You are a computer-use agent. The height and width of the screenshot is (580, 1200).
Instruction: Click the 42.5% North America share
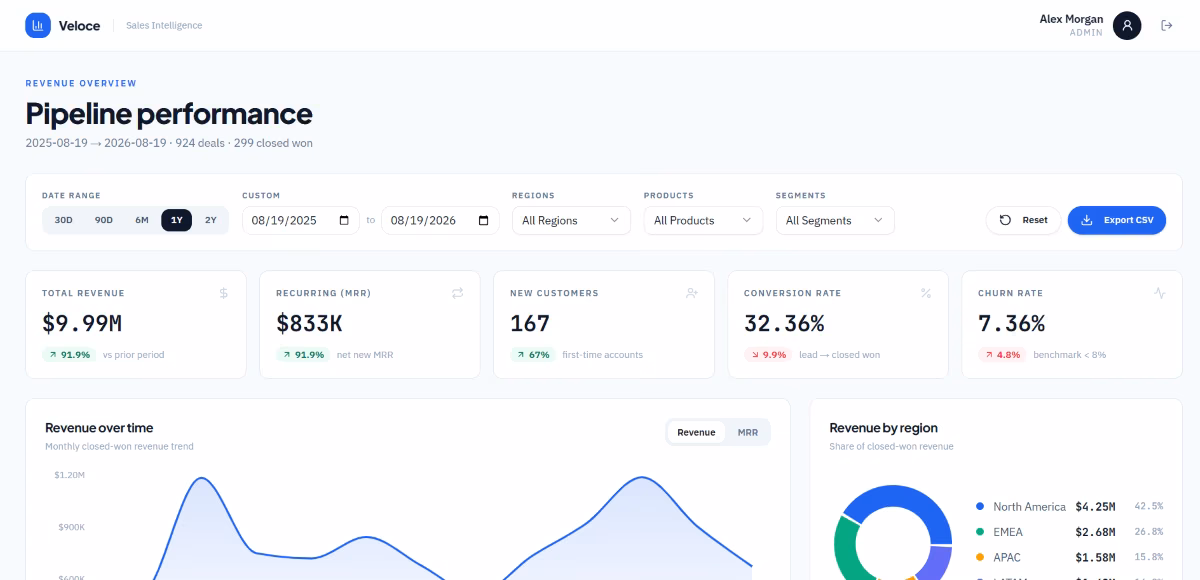(x=1149, y=507)
